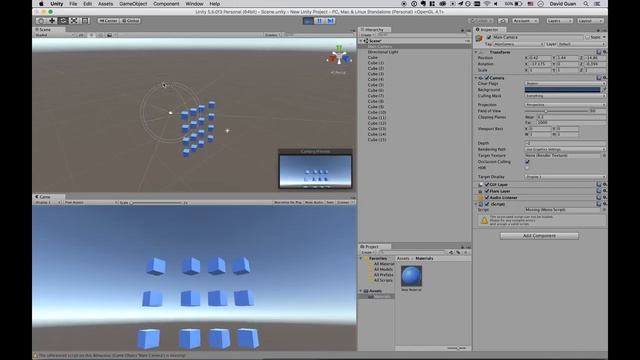Click the Main Camera object icon in Inspector
640x360 pixels.
pyautogui.click(x=479, y=38)
